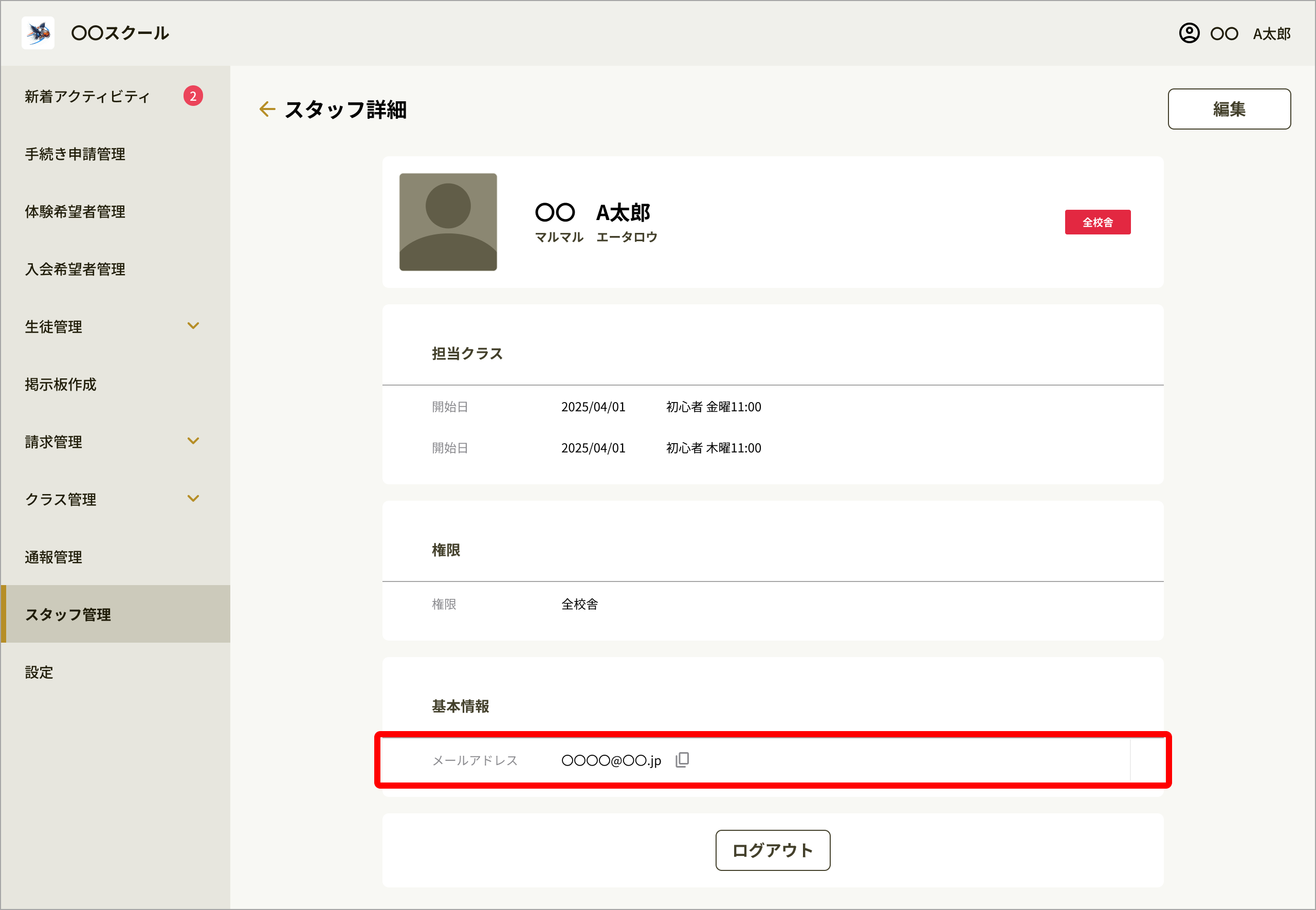Image resolution: width=1316 pixels, height=910 pixels.
Task: Expand the 生徒管理 menu chevron
Action: (x=193, y=325)
